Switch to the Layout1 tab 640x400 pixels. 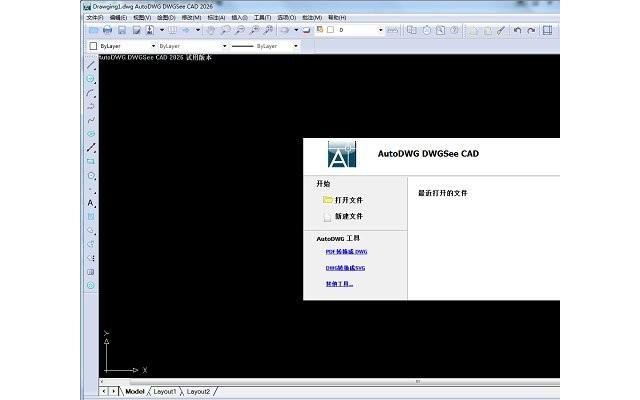[164, 391]
